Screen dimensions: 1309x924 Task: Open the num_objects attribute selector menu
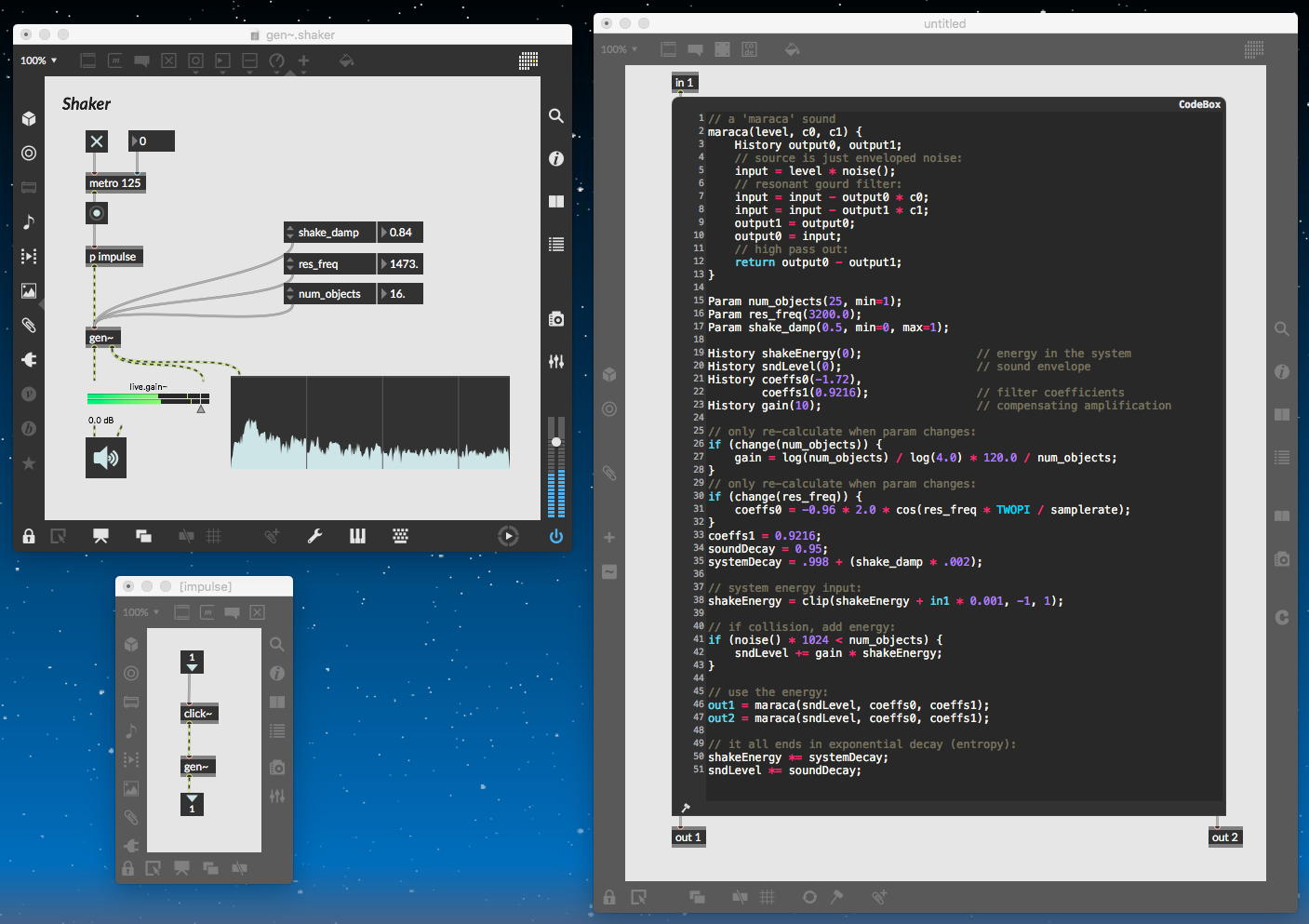point(328,294)
